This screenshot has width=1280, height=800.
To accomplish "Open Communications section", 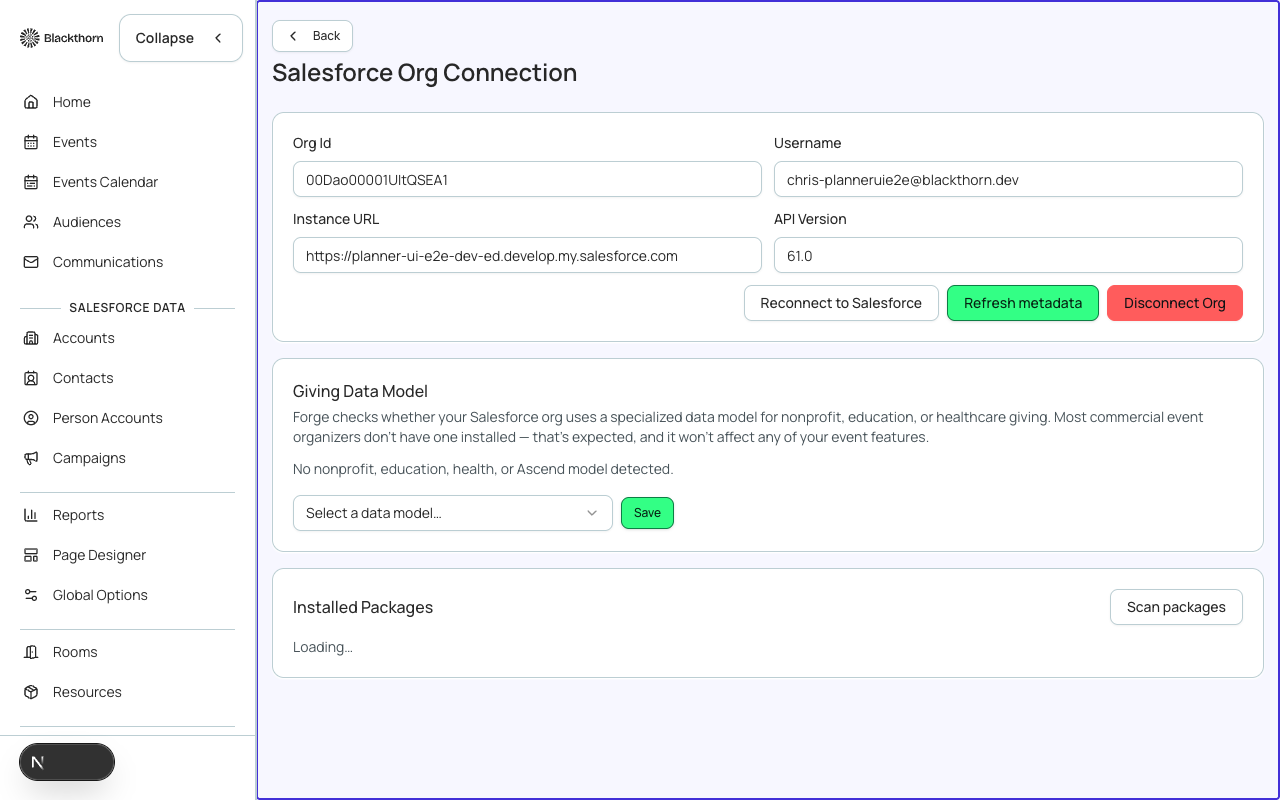I will click(x=127, y=262).
